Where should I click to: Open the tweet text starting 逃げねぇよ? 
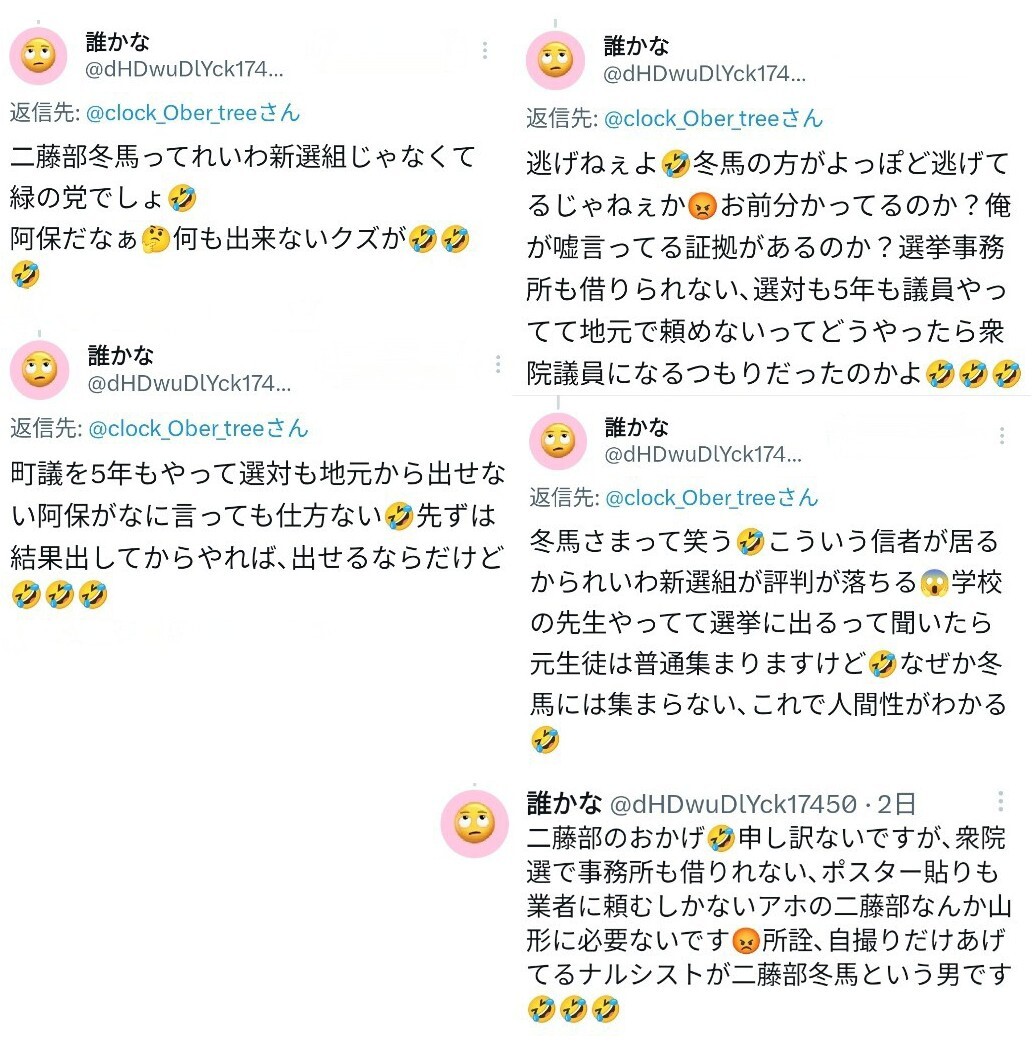point(770,268)
